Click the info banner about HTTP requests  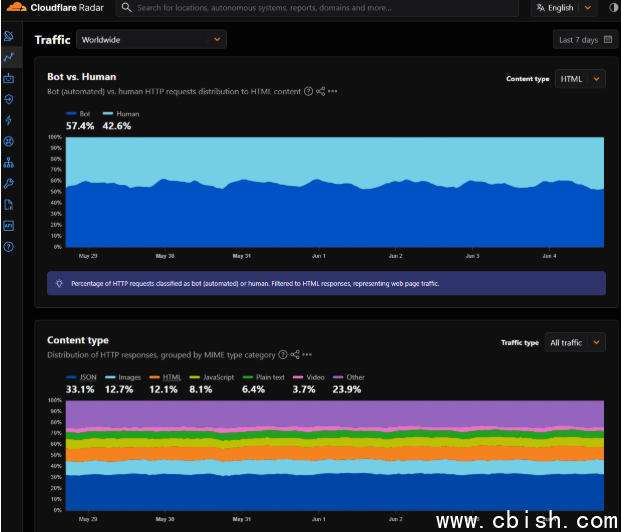[326, 283]
